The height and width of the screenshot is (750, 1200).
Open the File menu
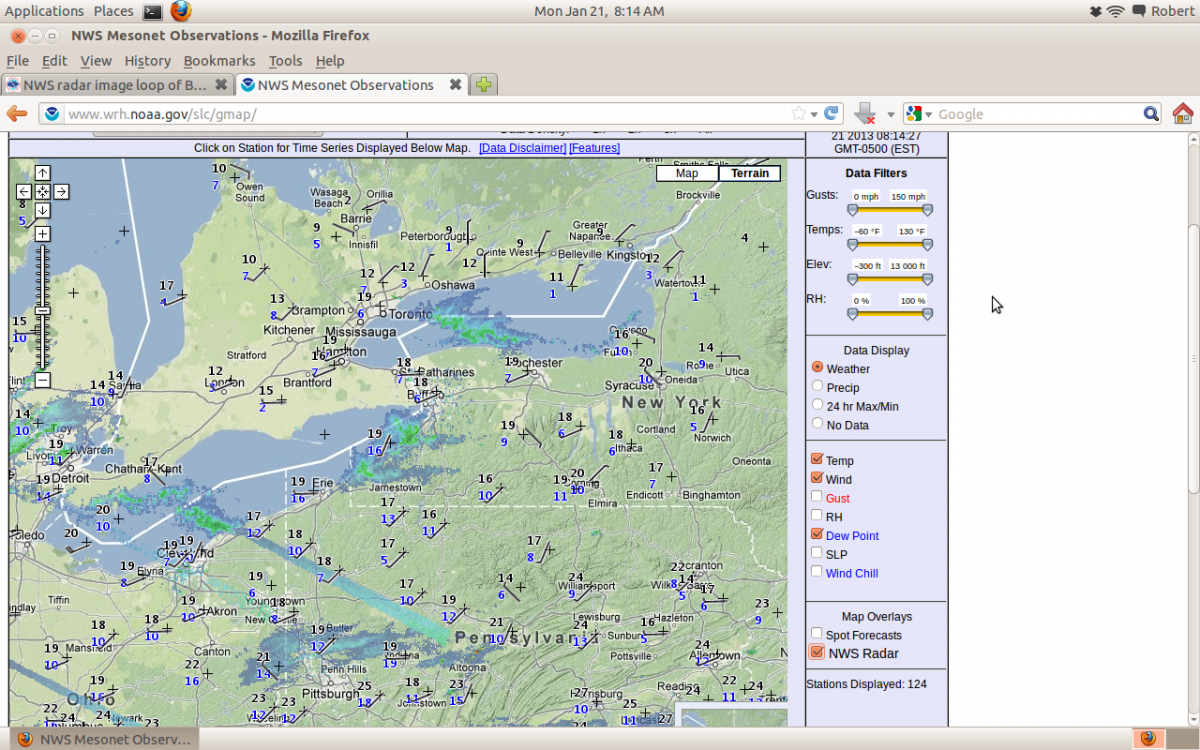click(x=17, y=61)
